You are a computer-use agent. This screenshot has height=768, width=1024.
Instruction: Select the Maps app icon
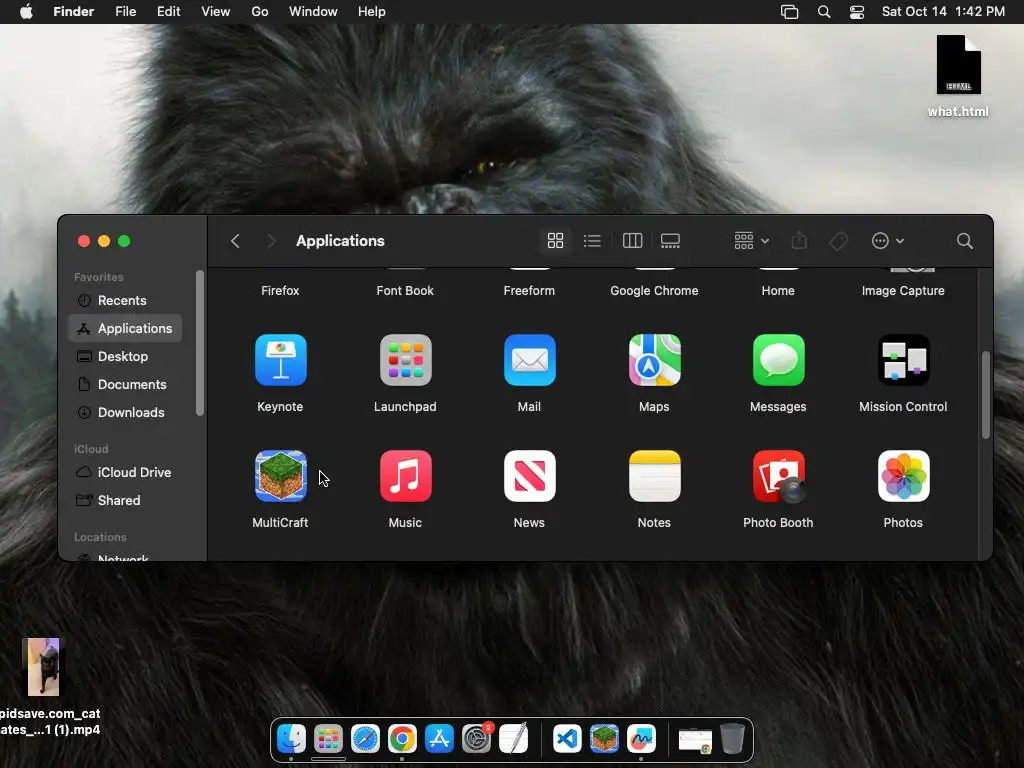654,360
